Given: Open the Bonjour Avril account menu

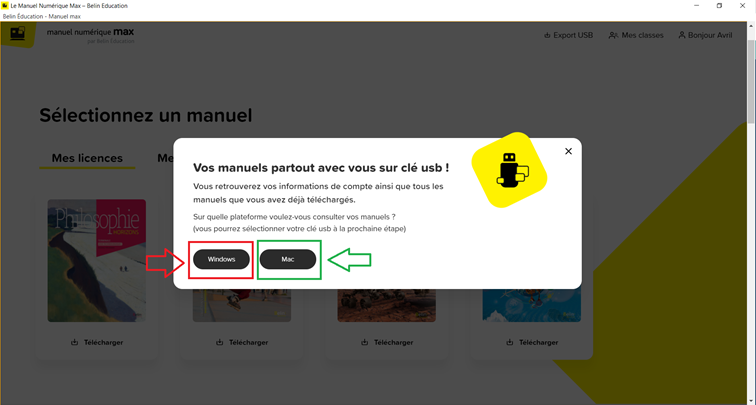Looking at the screenshot, I should point(705,35).
